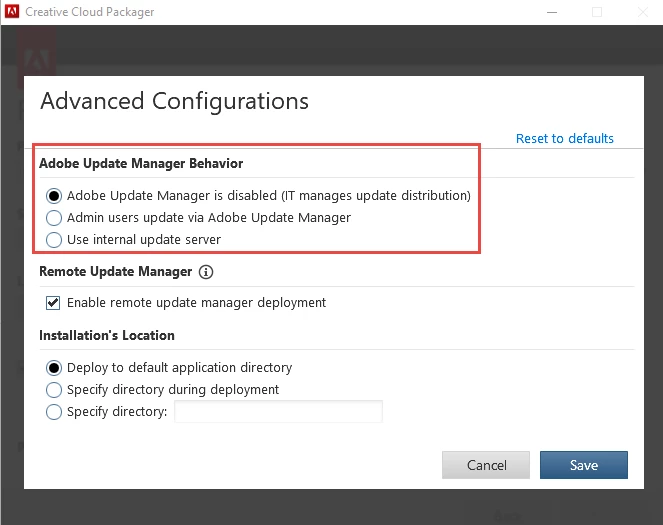This screenshot has height=525, width=663.
Task: Click the Remote Update Manager info icon
Action: pyautogui.click(x=206, y=271)
